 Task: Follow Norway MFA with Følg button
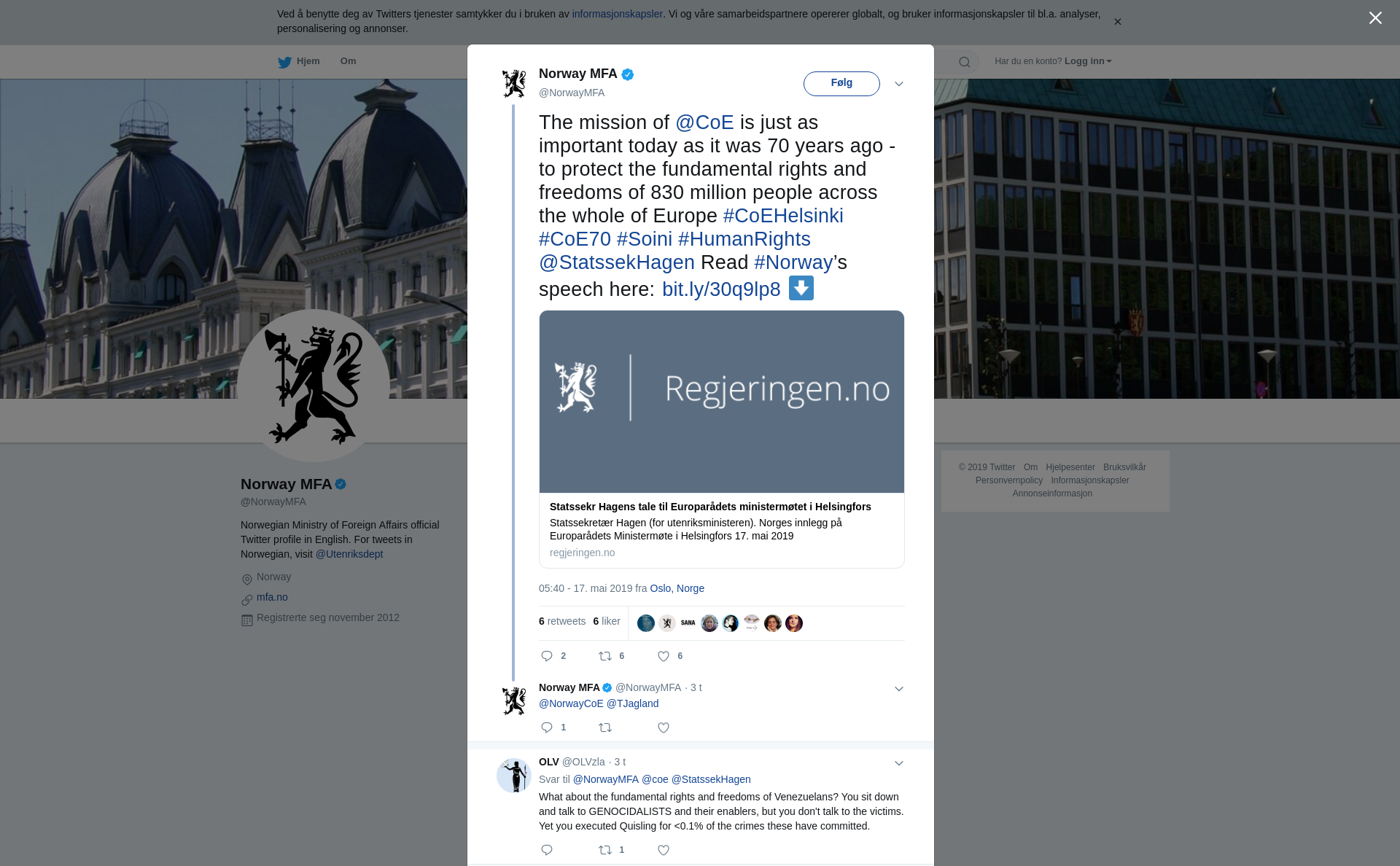tap(841, 84)
